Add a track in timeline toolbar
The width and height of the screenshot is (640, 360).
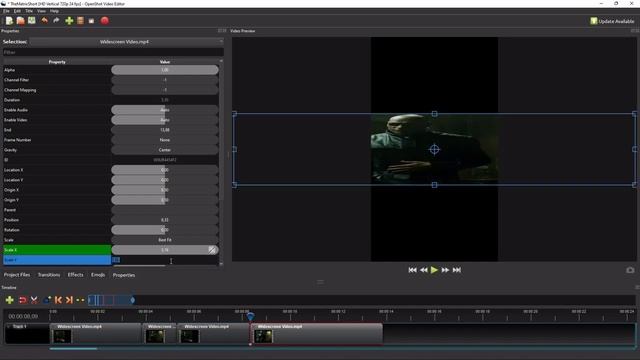point(9,300)
